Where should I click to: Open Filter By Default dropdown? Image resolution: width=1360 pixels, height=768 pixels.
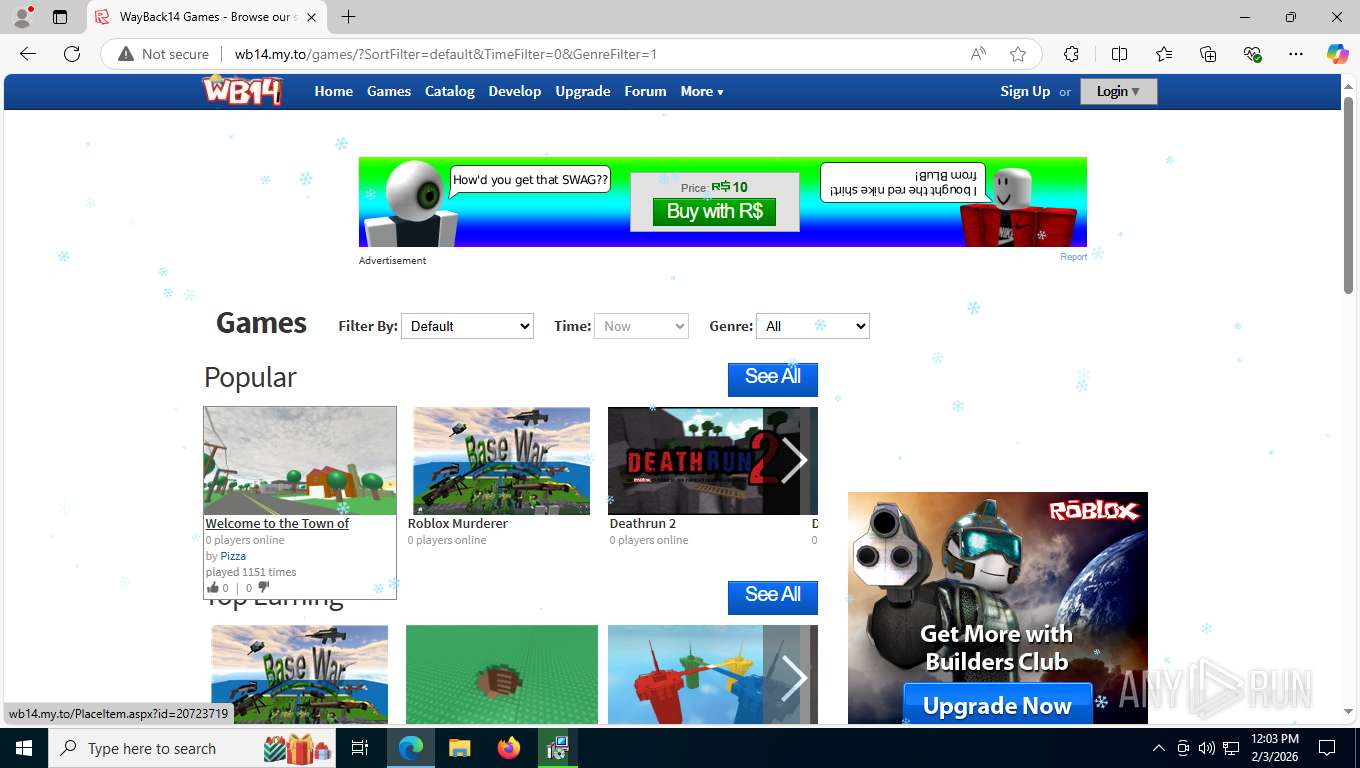tap(467, 326)
